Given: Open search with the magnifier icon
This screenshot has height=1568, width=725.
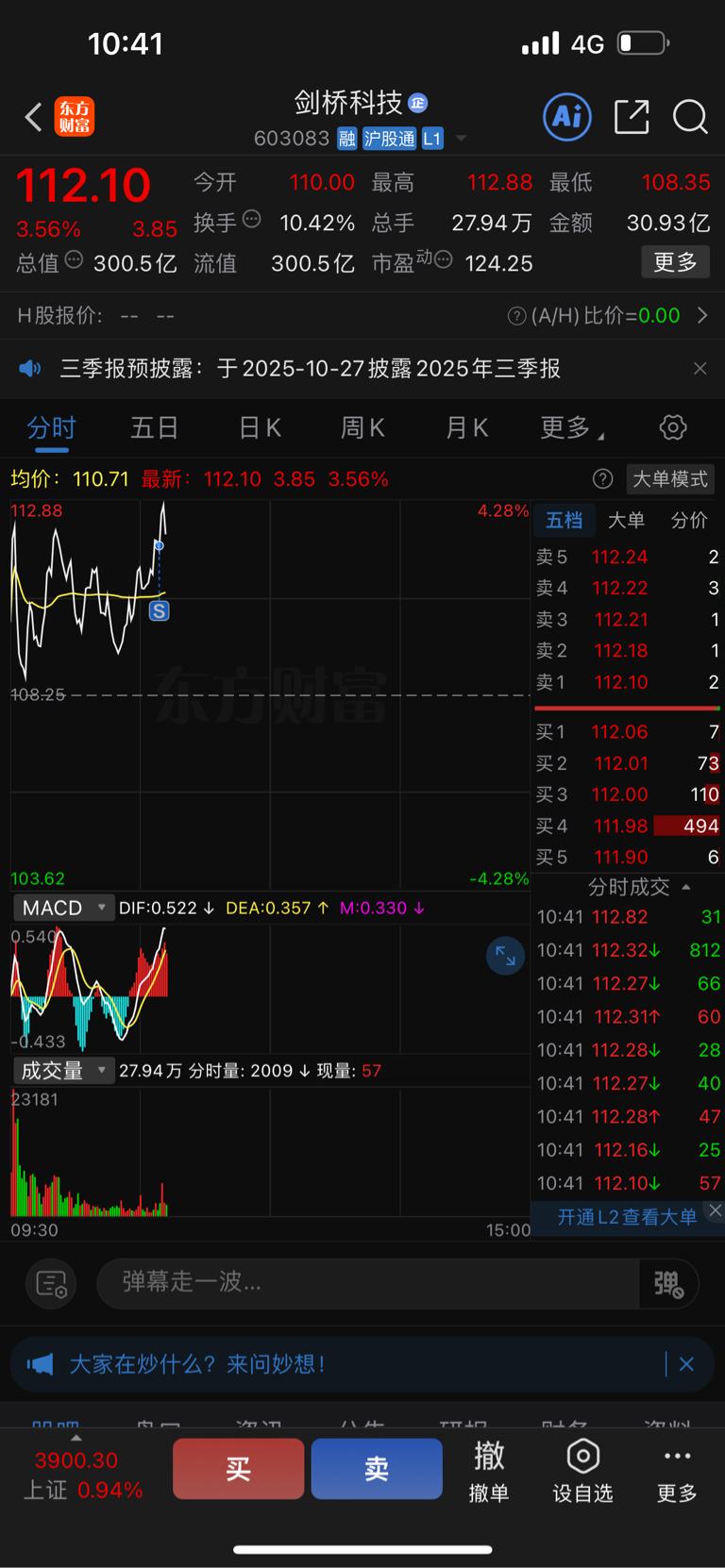Looking at the screenshot, I should [x=690, y=117].
